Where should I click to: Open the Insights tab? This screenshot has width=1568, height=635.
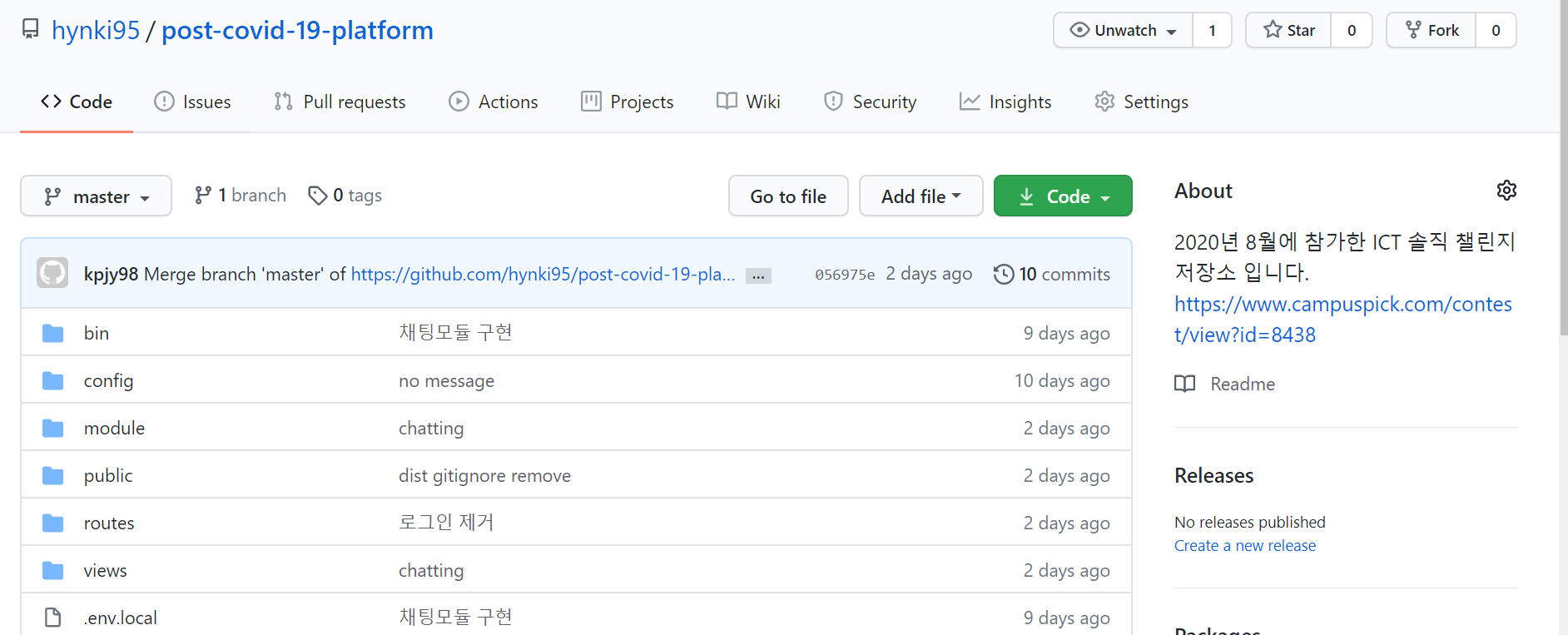pyautogui.click(x=1005, y=102)
